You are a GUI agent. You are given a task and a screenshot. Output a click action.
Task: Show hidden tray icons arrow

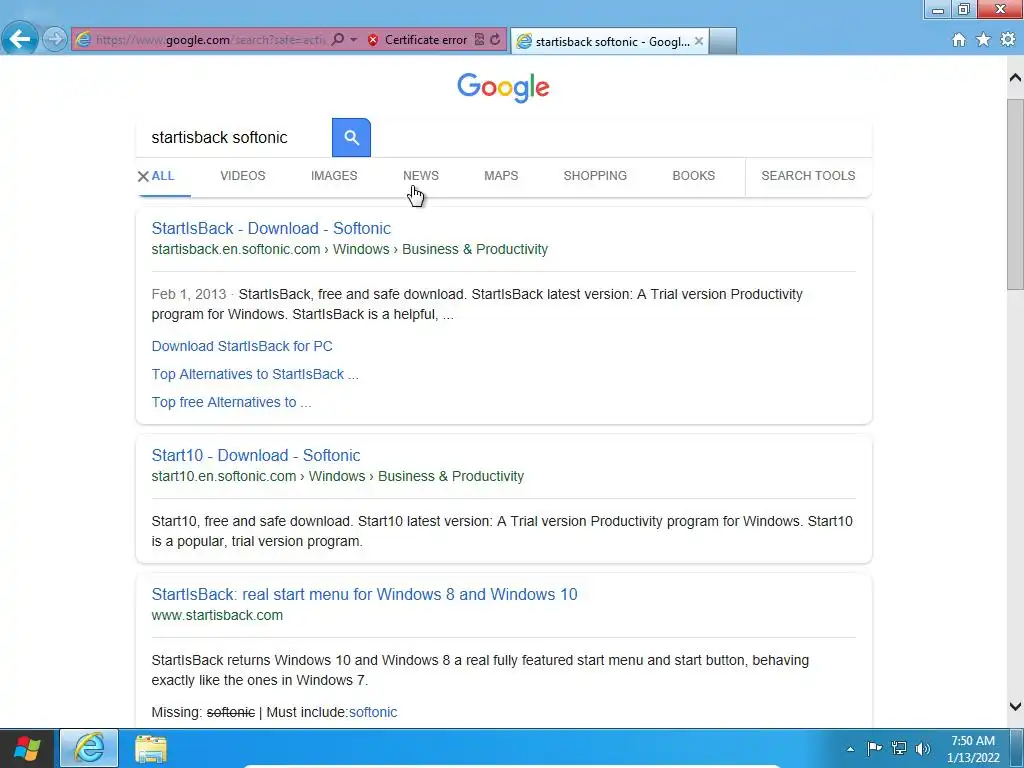pos(850,749)
